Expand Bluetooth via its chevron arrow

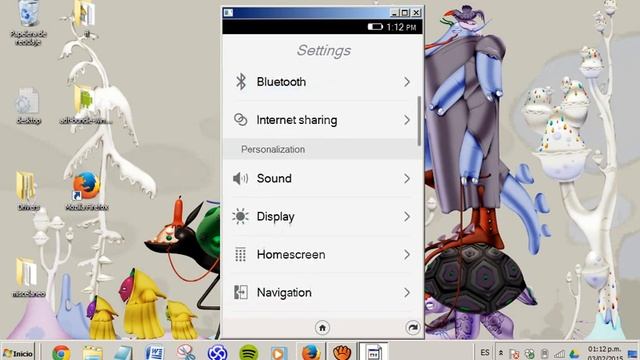pyautogui.click(x=407, y=82)
